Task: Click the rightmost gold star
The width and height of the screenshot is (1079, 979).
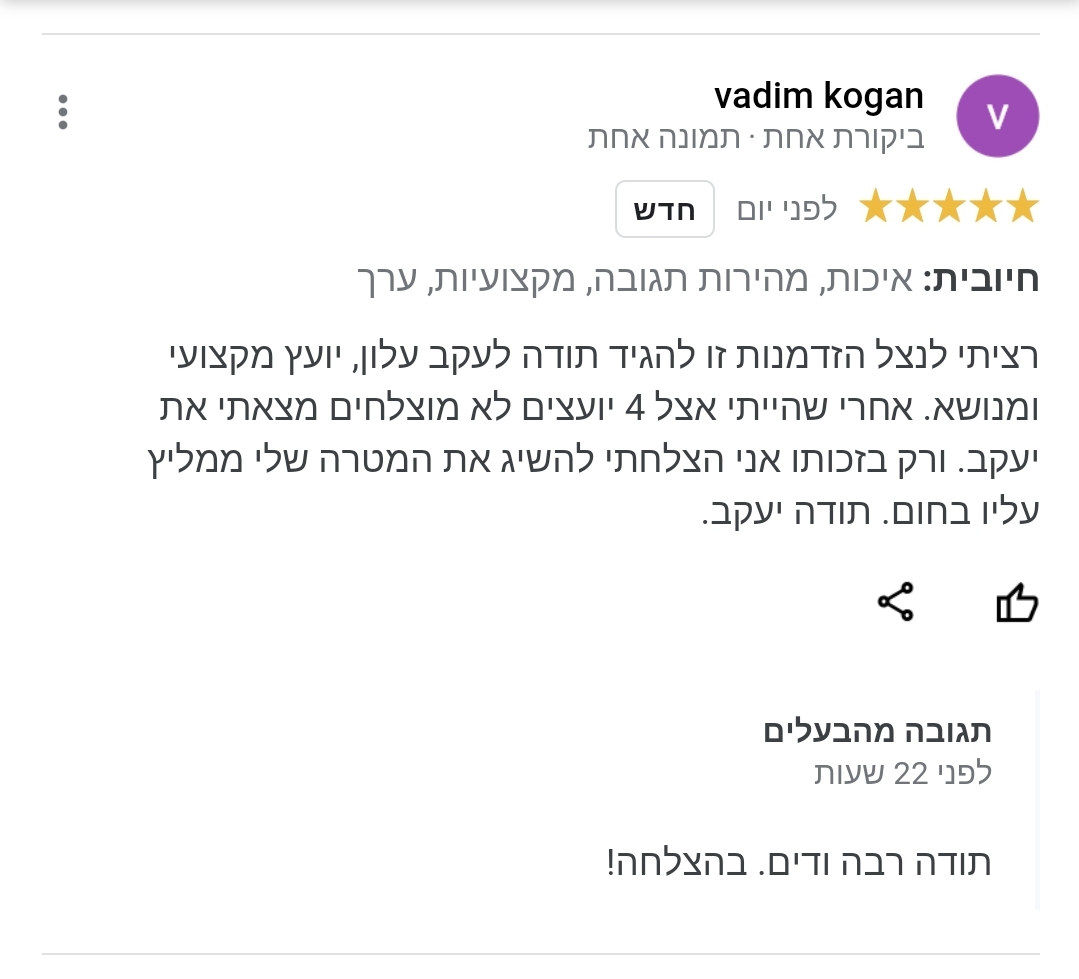Action: pyautogui.click(x=1022, y=208)
